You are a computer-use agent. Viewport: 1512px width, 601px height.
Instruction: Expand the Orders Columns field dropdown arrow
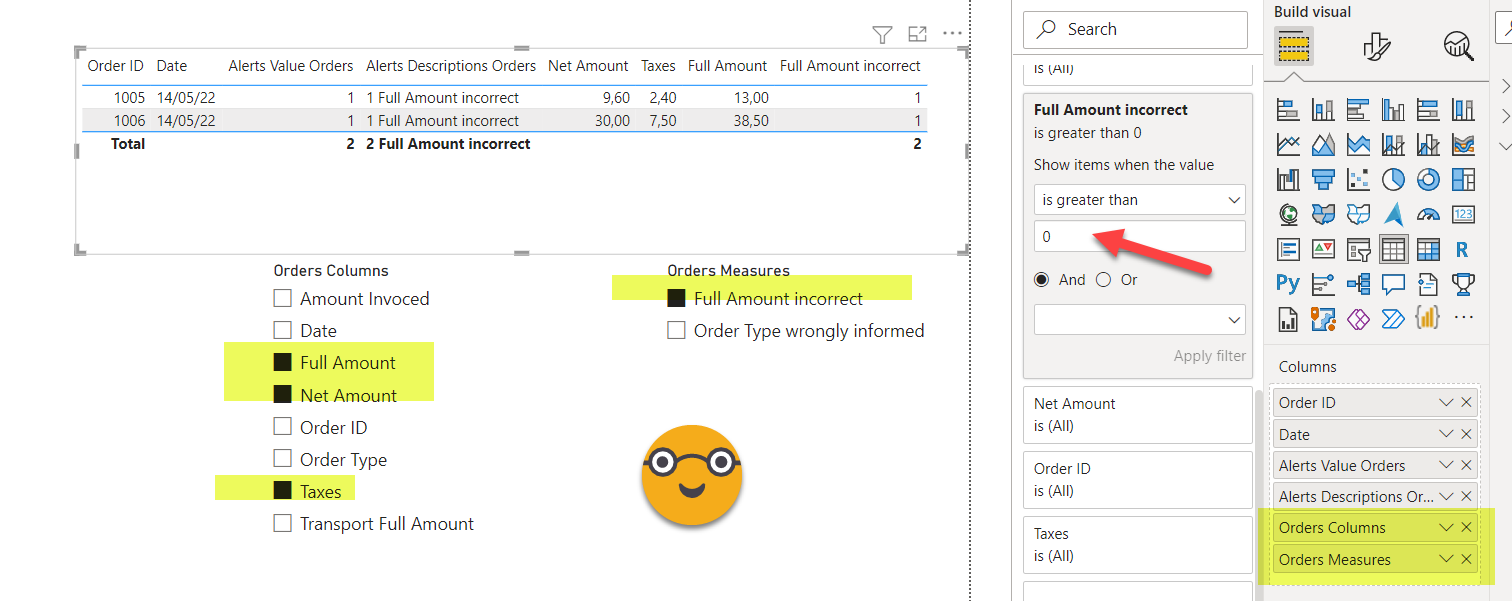[x=1445, y=528]
